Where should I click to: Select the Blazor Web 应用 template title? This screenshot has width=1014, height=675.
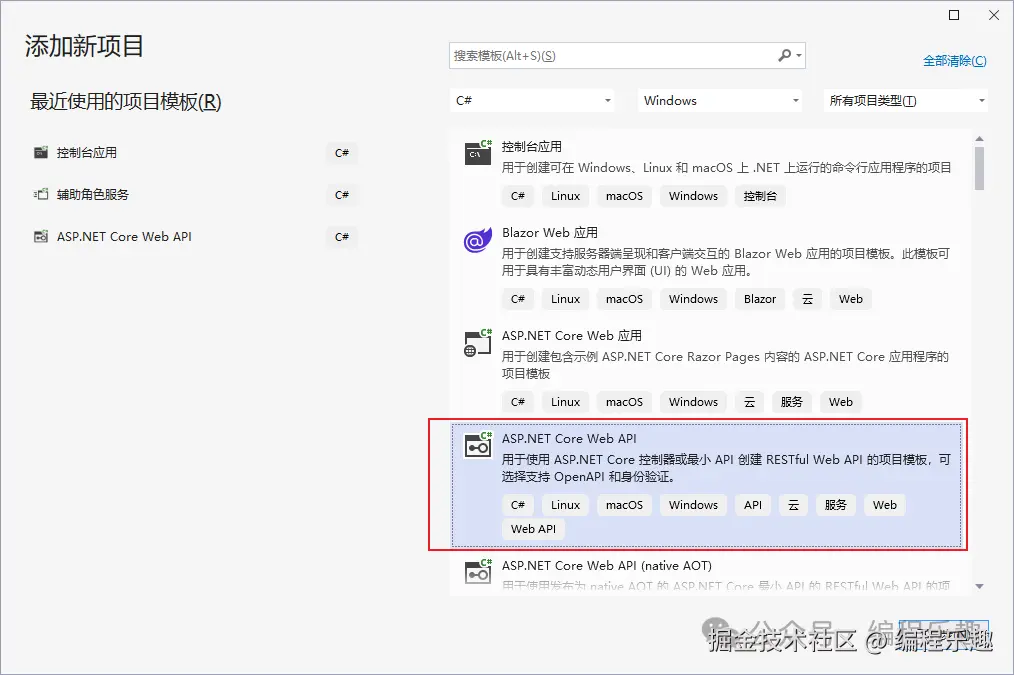tap(550, 233)
